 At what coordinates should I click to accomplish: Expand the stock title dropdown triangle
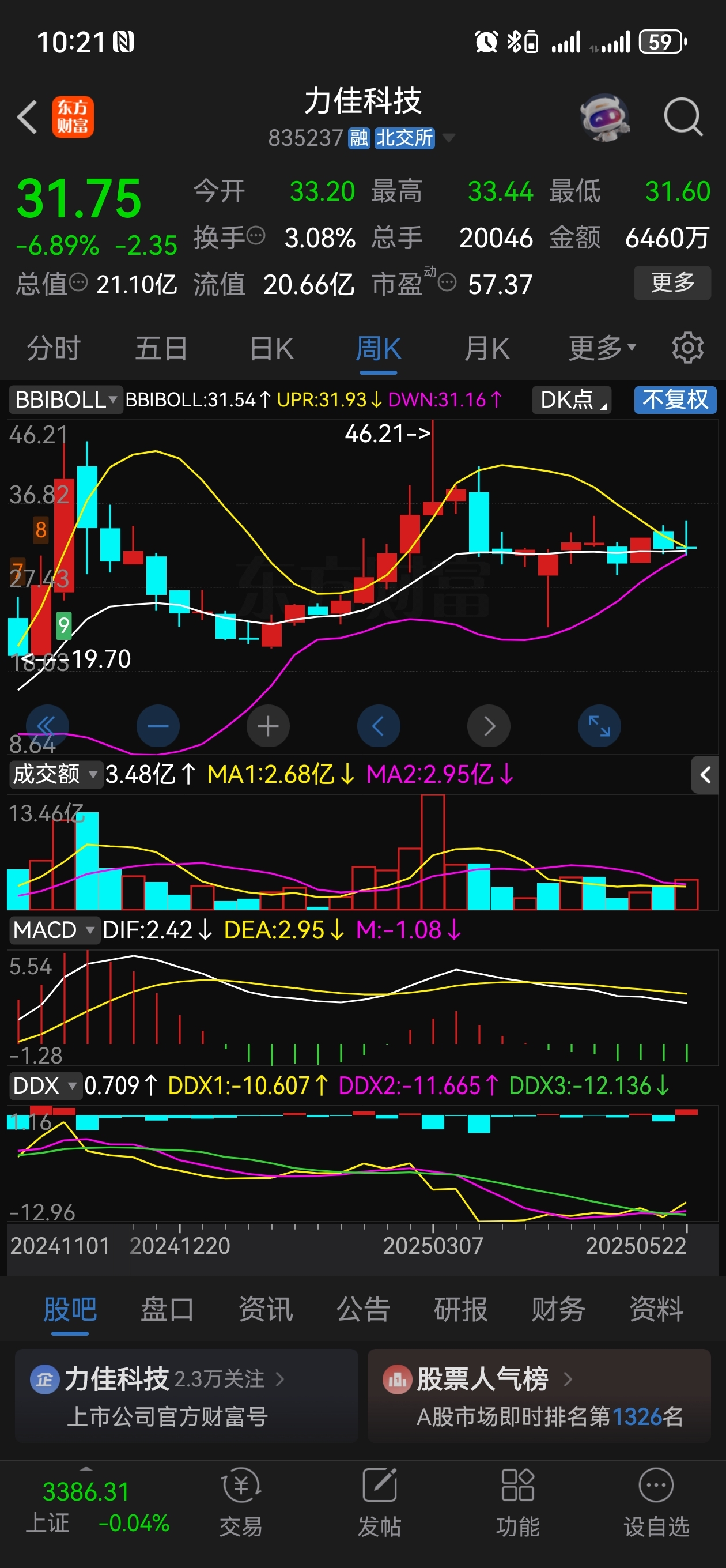coord(448,138)
